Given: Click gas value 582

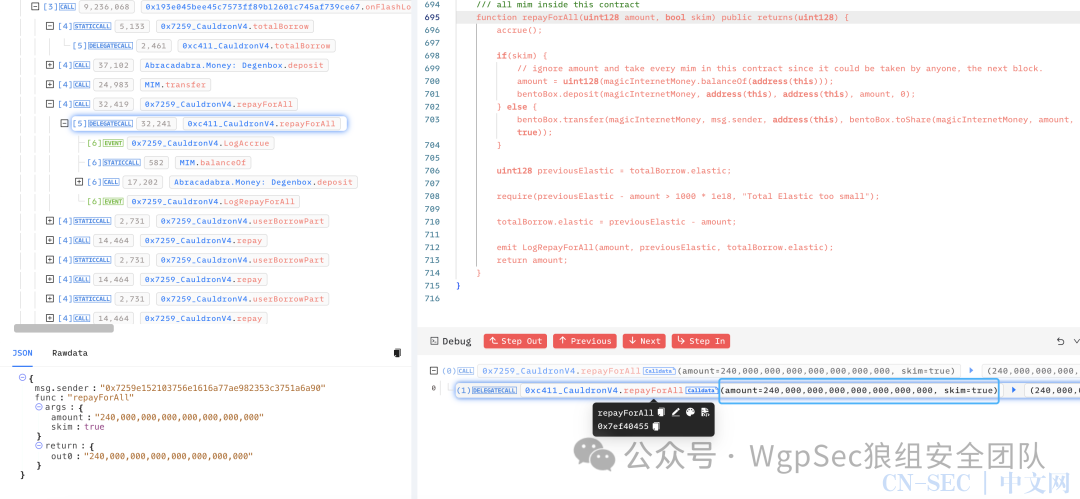Looking at the screenshot, I should click(157, 163).
